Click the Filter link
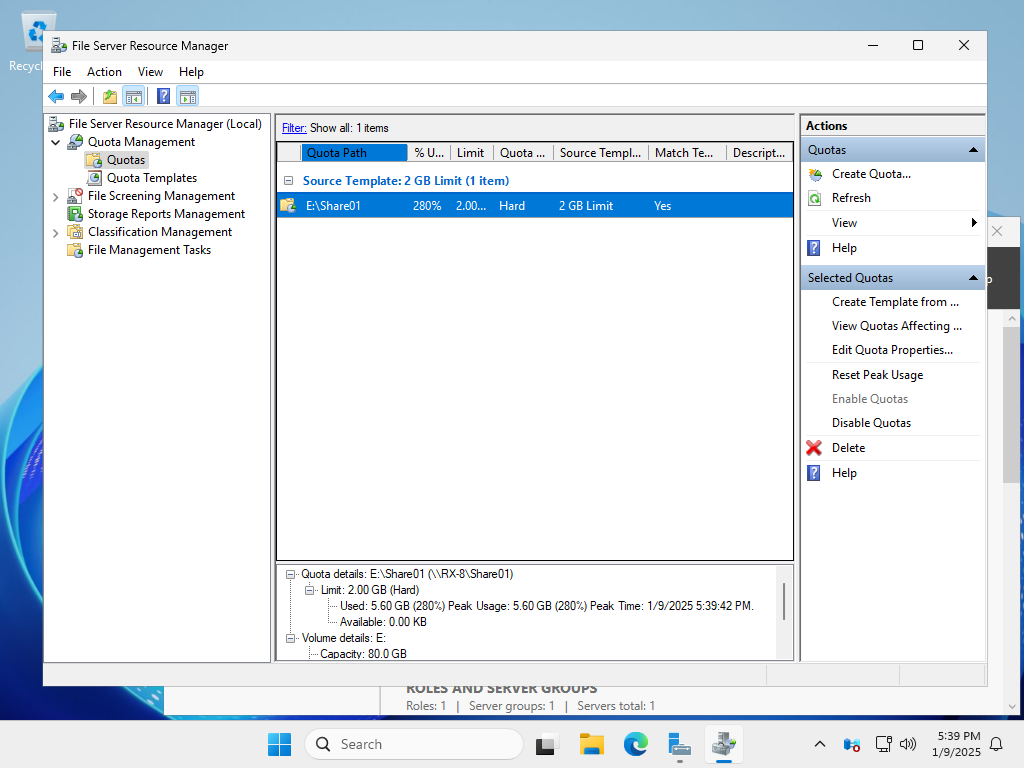This screenshot has height=768, width=1024. [294, 128]
